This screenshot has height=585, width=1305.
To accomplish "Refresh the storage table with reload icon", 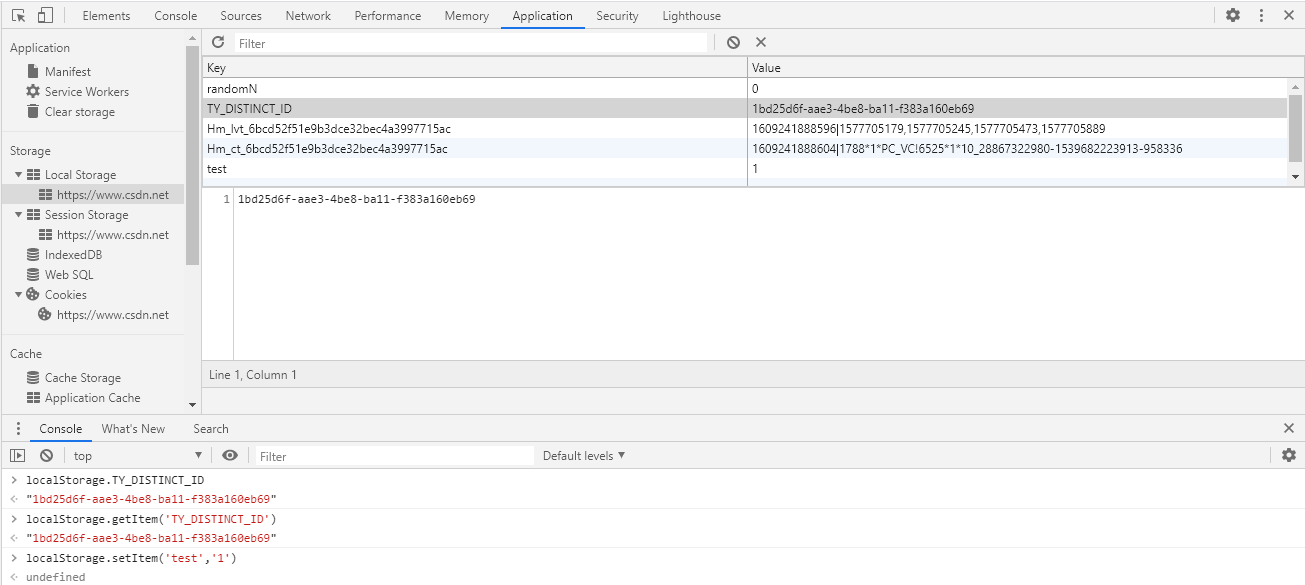I will 218,43.
